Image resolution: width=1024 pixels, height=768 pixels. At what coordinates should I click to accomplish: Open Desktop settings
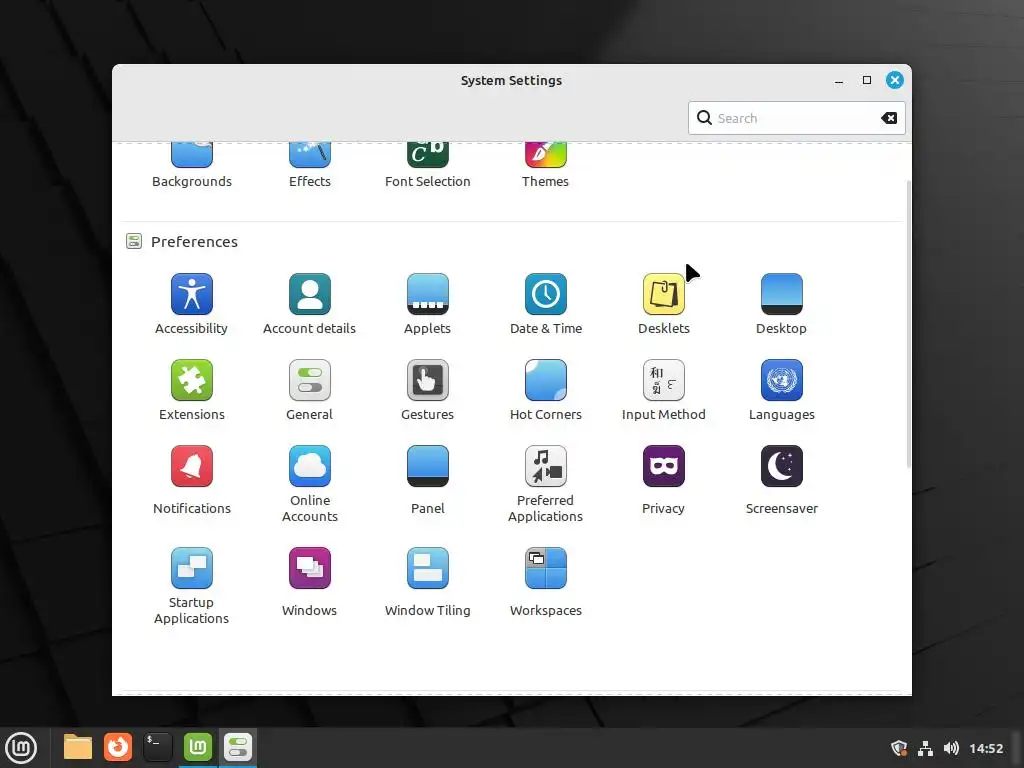(781, 304)
